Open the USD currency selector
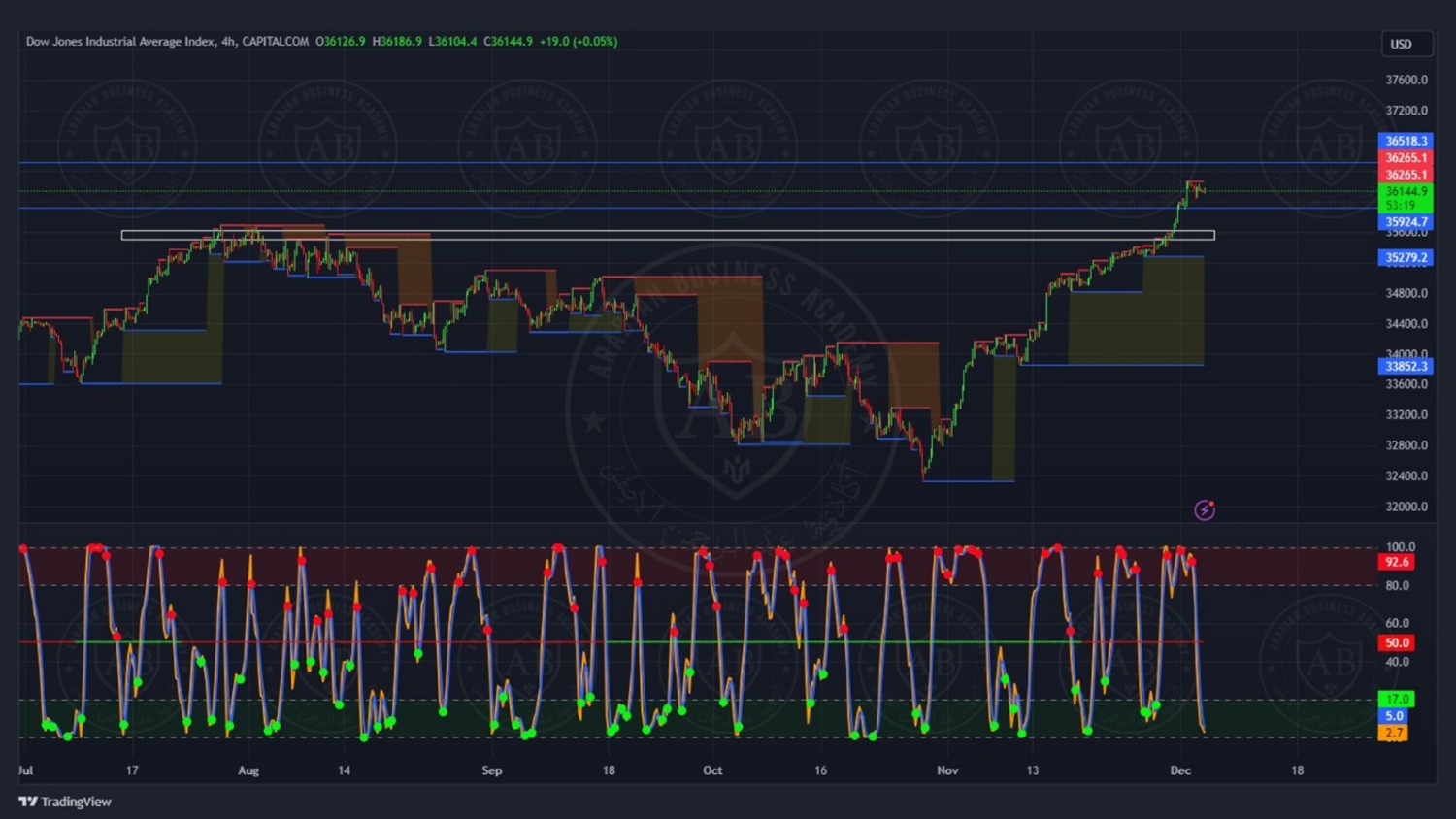Image resolution: width=1456 pixels, height=819 pixels. coord(1406,44)
